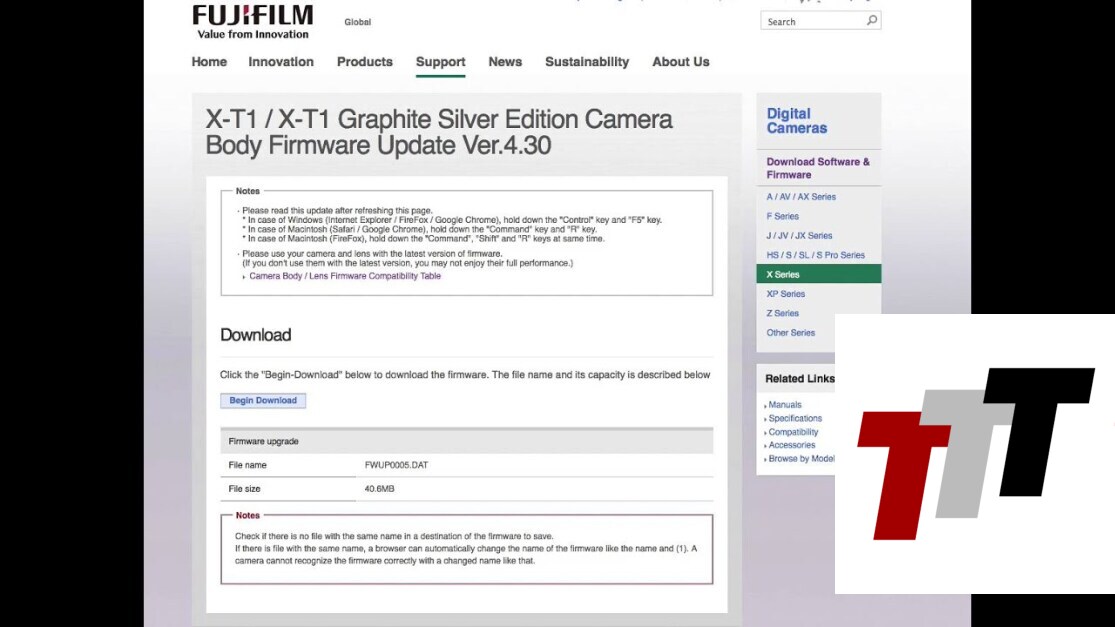Screen dimensions: 1115x627
Task: Select the Support navigation tab
Action: 440,62
